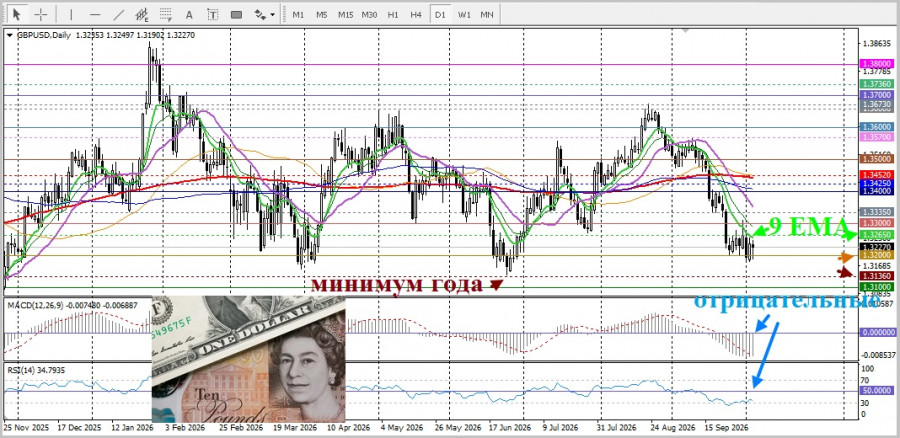
Task: Select the trendline drawing tool
Action: point(119,14)
